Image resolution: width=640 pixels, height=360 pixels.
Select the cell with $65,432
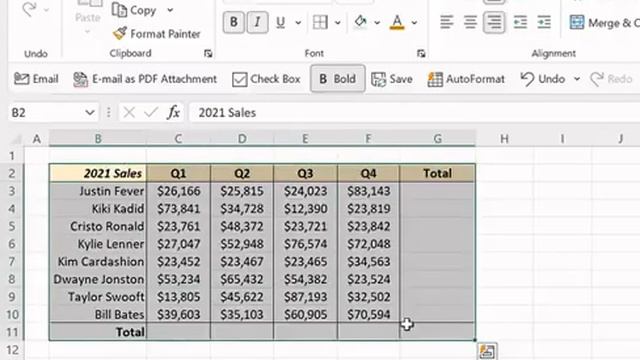click(x=242, y=279)
